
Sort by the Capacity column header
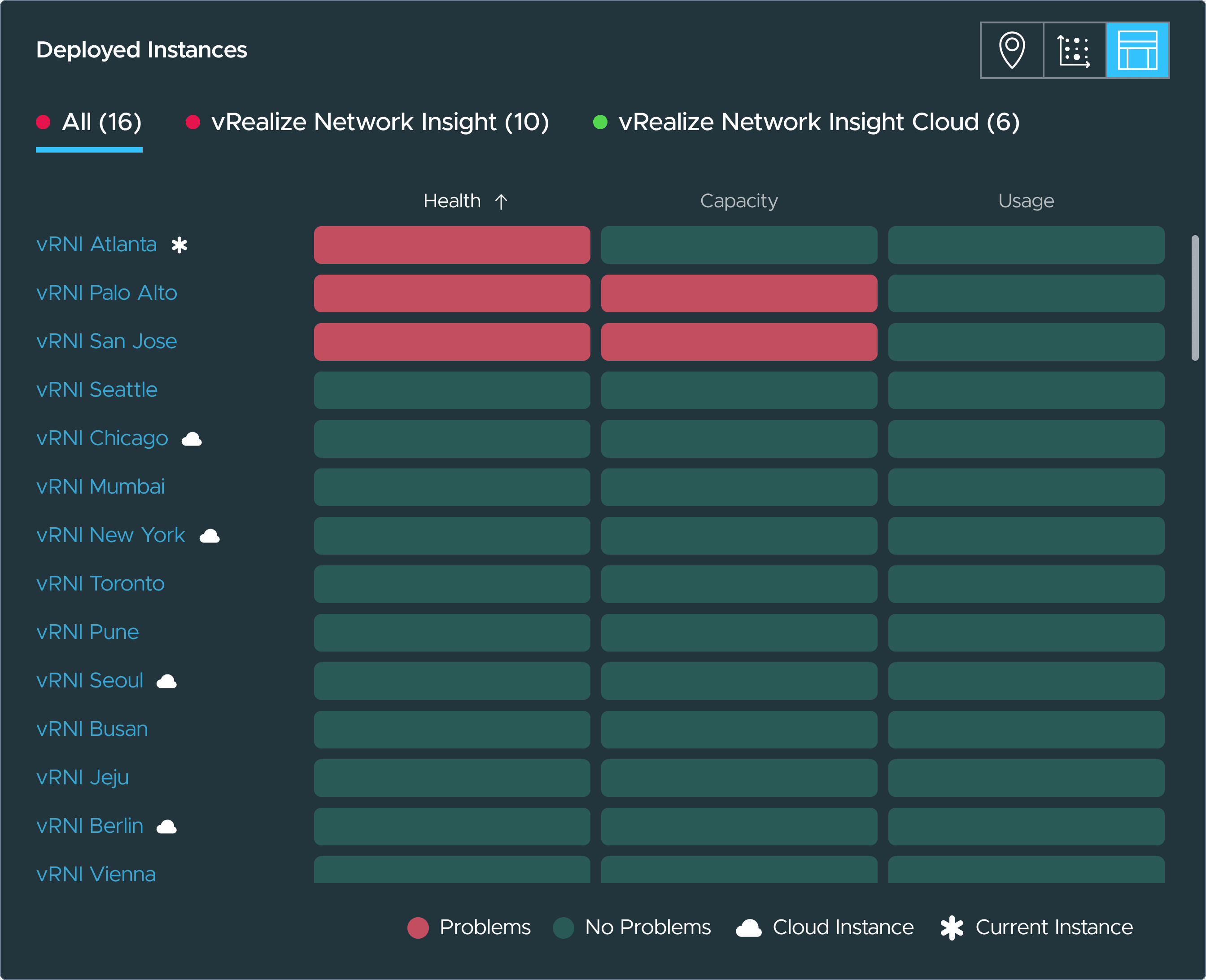click(739, 201)
